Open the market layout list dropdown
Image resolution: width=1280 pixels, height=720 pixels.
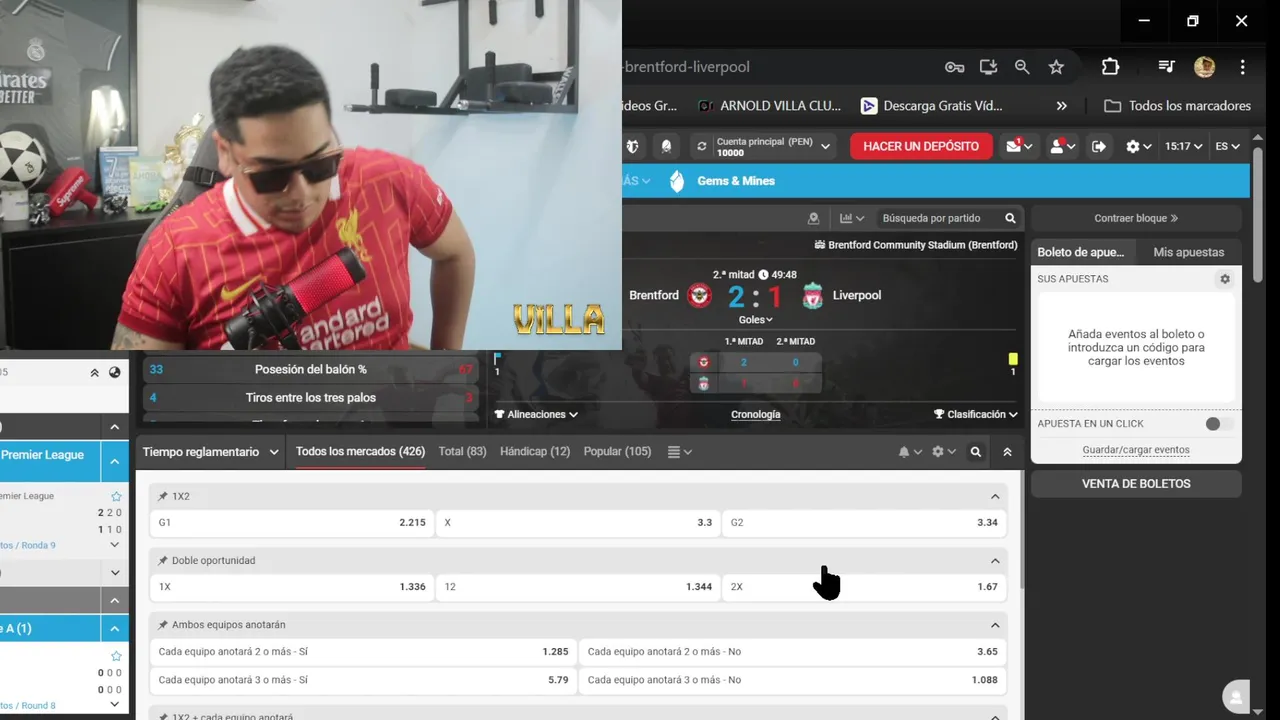click(x=679, y=452)
